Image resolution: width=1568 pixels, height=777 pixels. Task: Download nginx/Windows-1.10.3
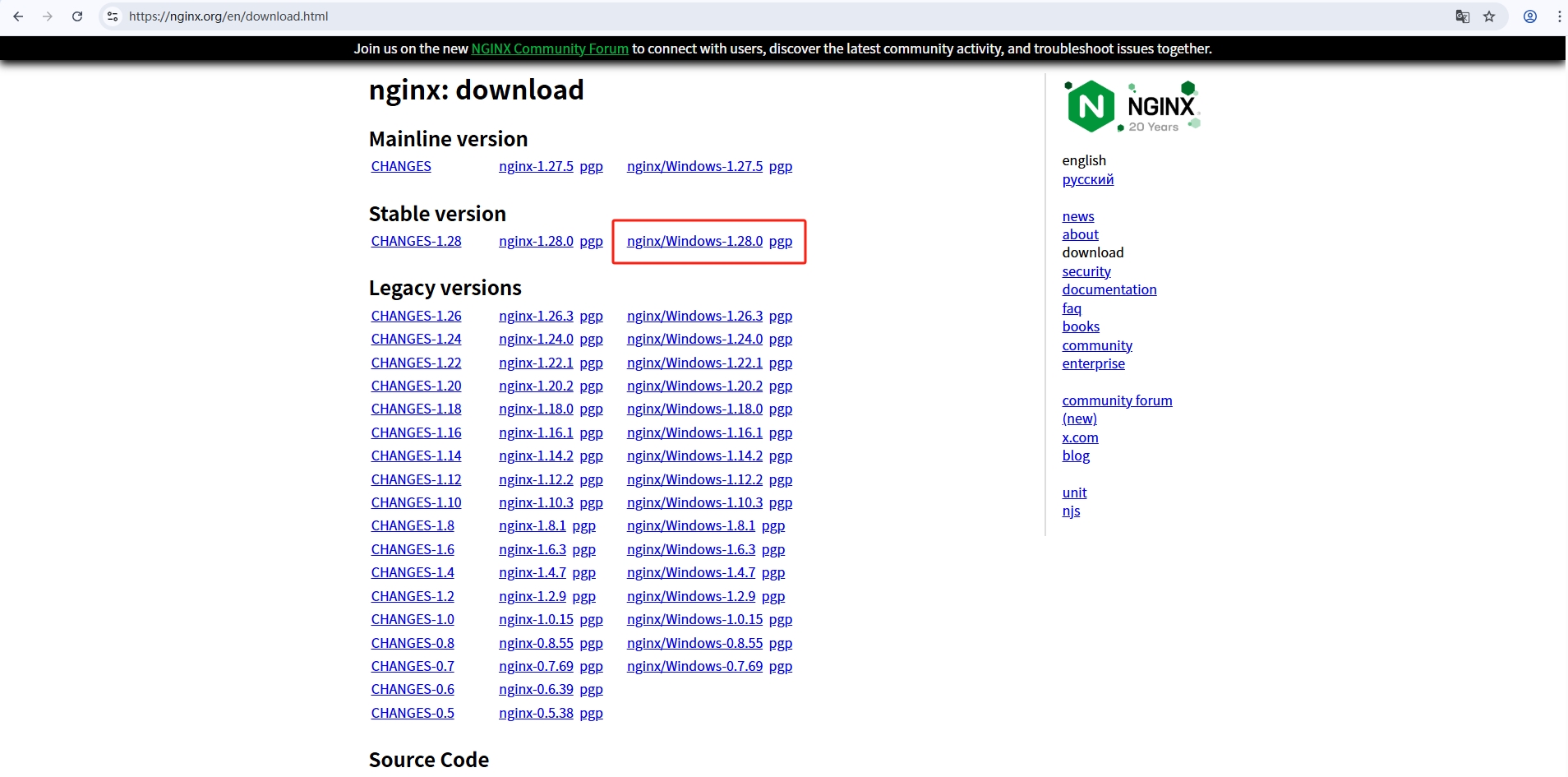tap(694, 502)
